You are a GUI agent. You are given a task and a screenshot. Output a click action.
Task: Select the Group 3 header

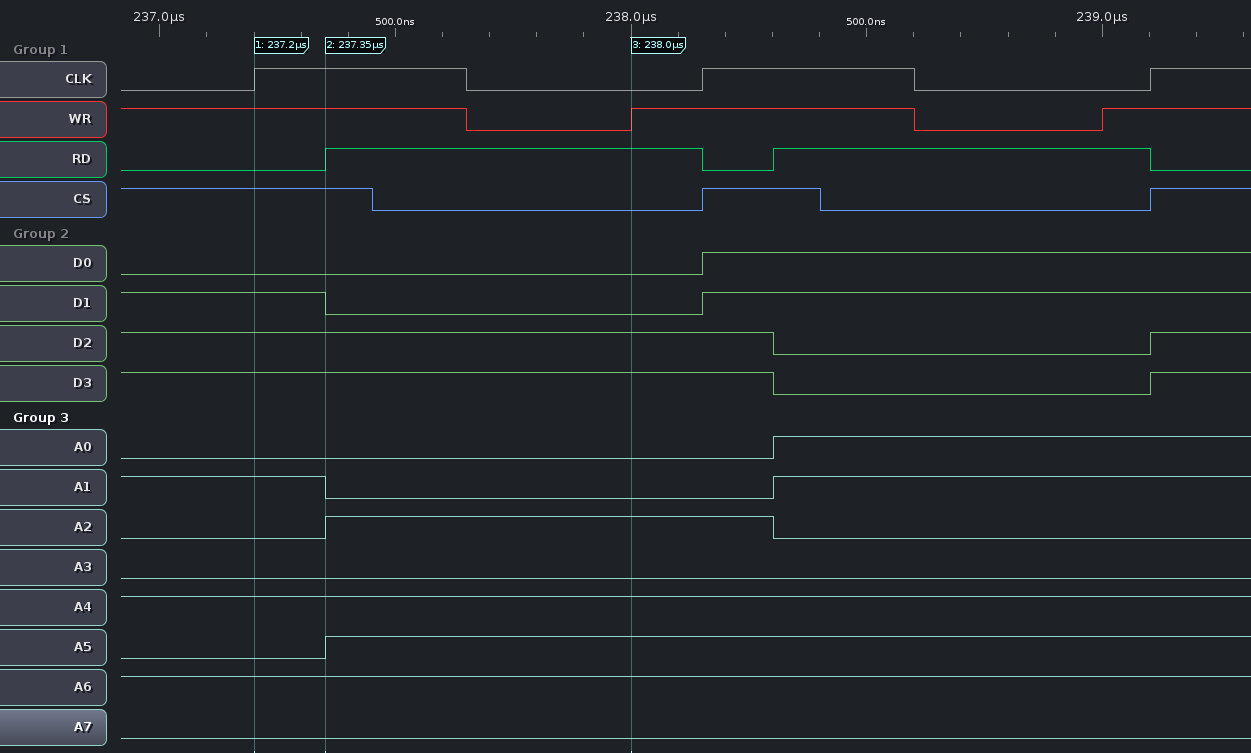point(41,417)
